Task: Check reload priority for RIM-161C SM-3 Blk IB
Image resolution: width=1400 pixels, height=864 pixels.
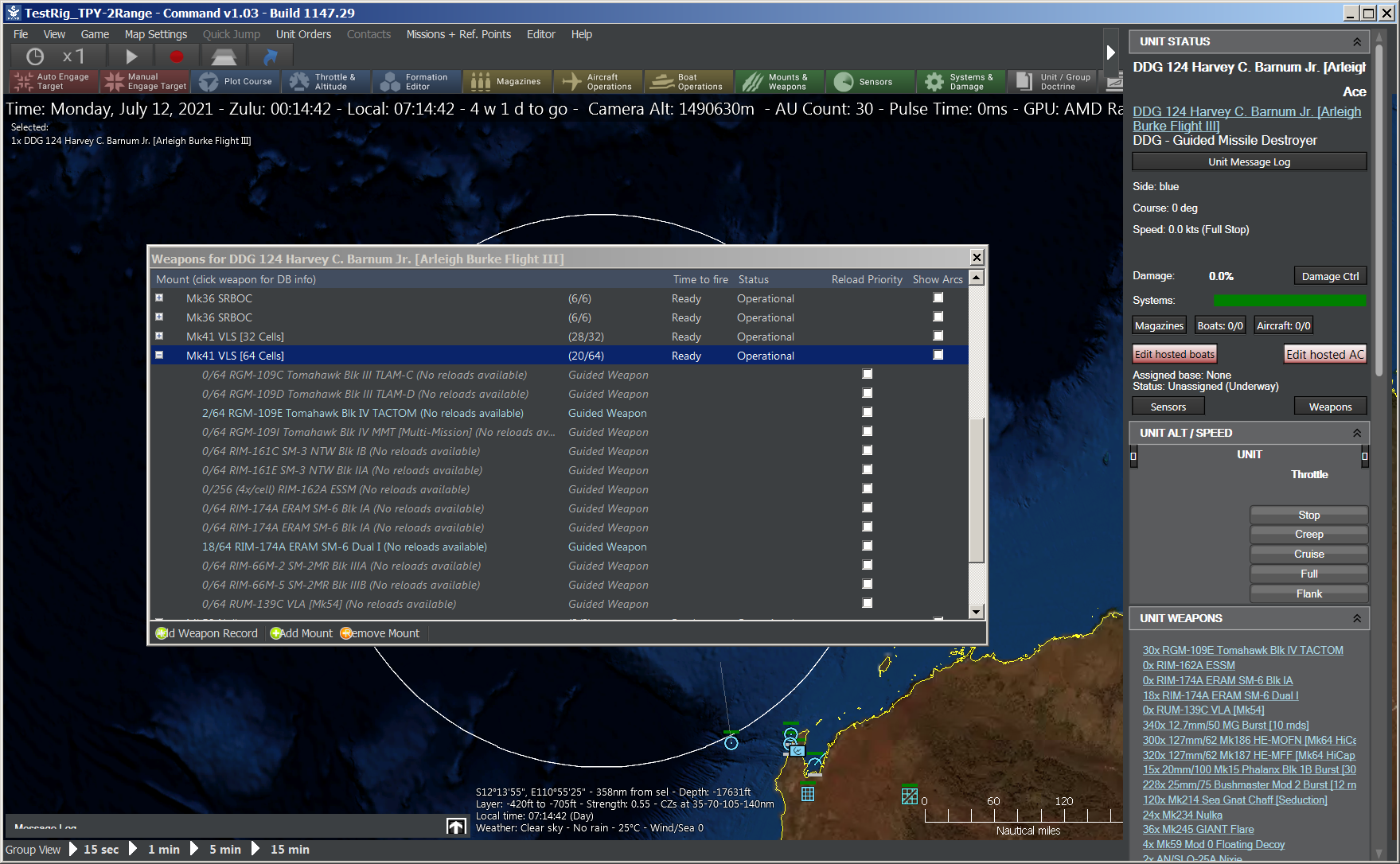Action: [x=868, y=450]
